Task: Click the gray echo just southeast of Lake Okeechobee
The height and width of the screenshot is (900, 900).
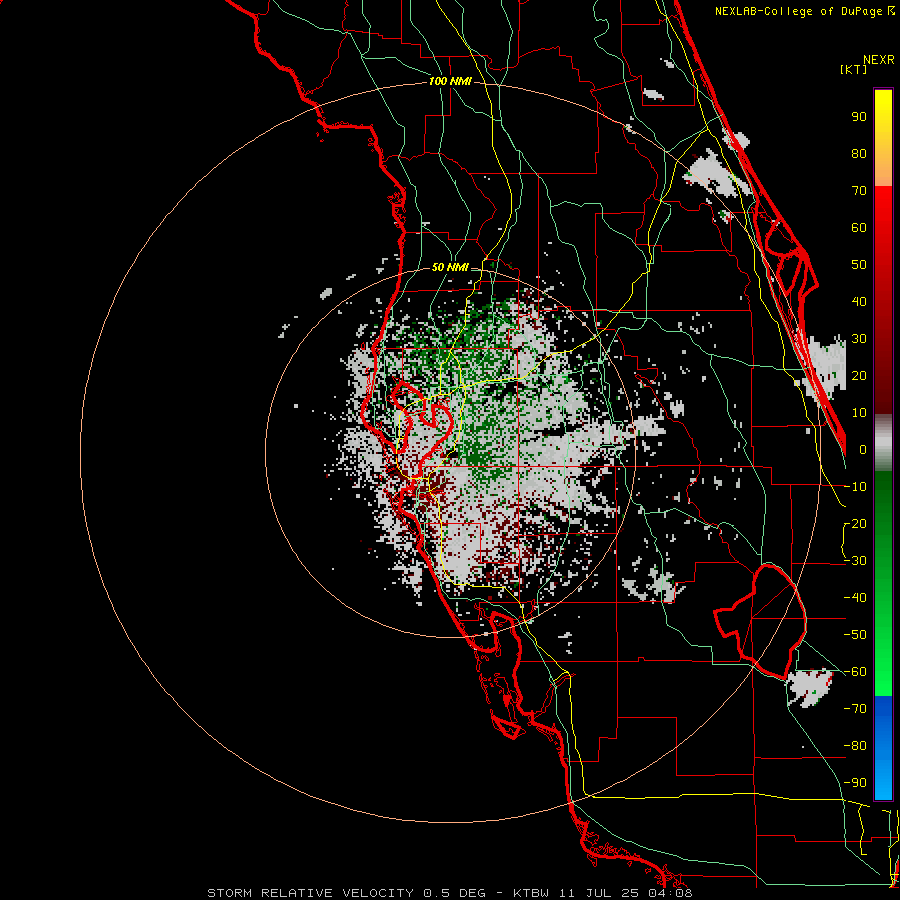Action: point(809,687)
